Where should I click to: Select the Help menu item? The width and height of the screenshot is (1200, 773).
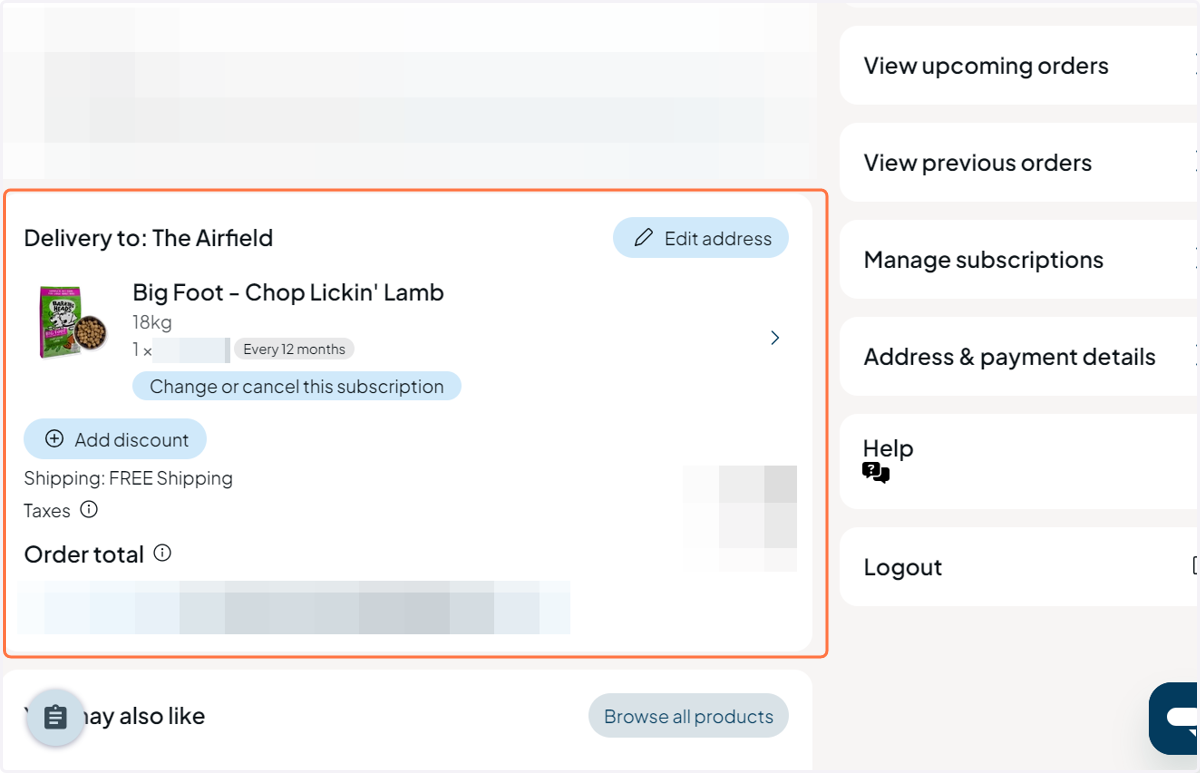(x=1020, y=461)
